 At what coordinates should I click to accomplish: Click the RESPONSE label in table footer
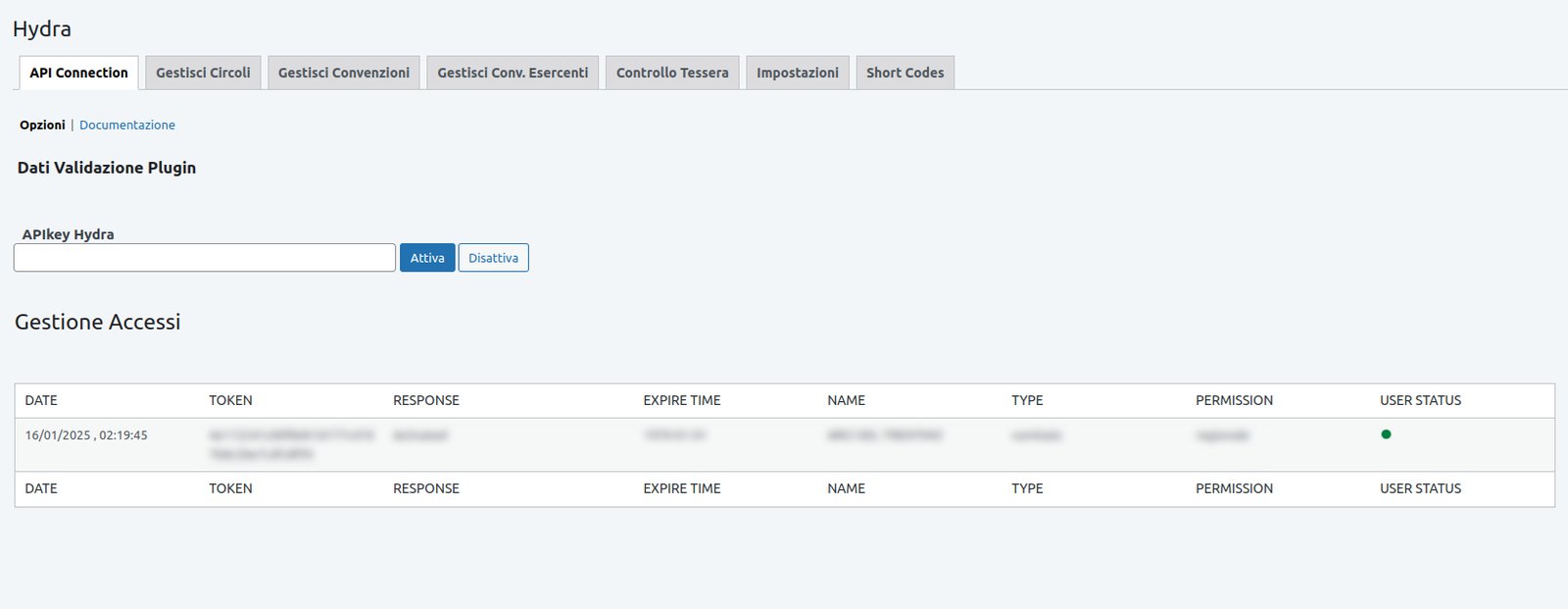[x=426, y=488]
